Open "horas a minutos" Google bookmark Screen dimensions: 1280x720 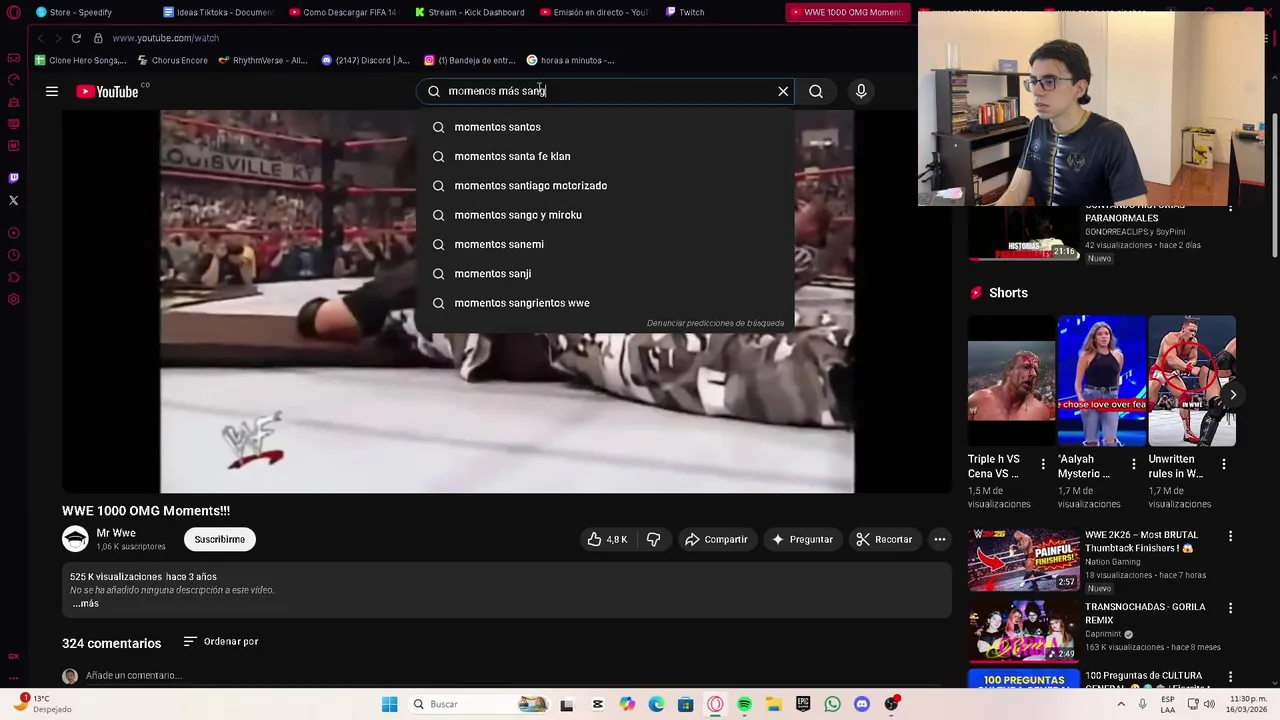pyautogui.click(x=571, y=60)
